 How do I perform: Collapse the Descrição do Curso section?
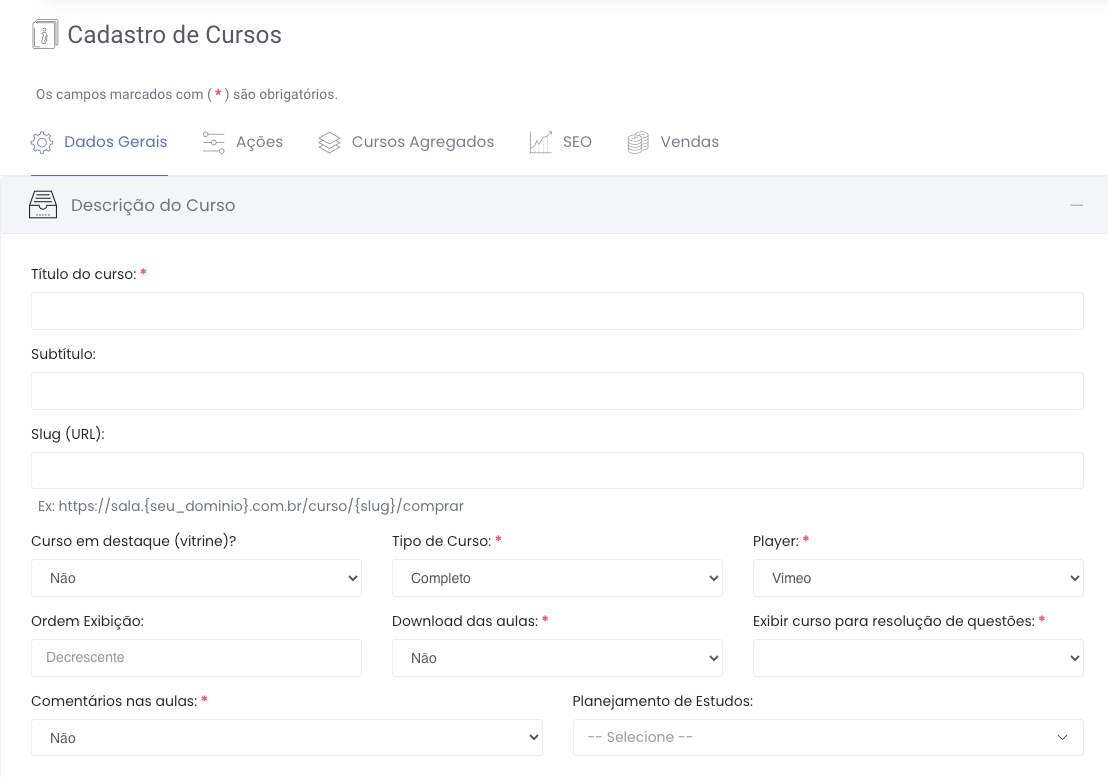pyautogui.click(x=1076, y=205)
